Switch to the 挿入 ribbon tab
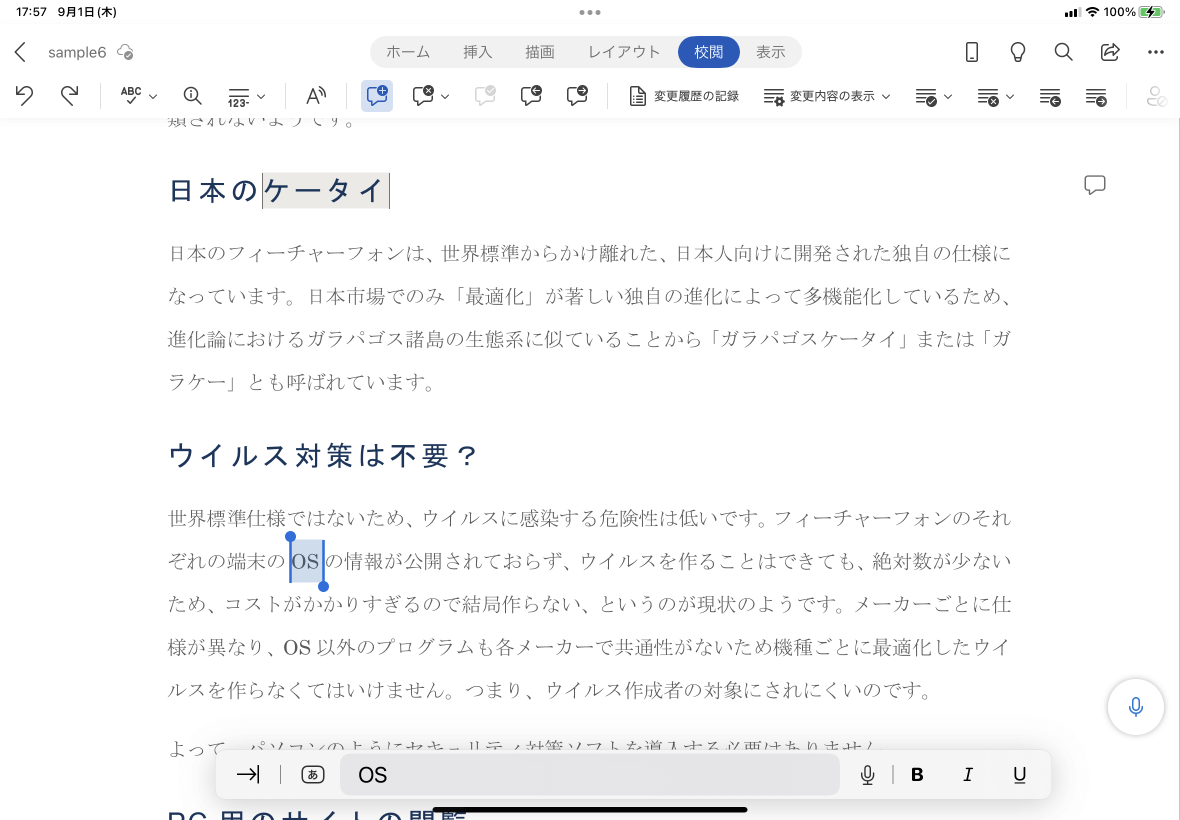This screenshot has height=820, width=1180. pos(477,52)
